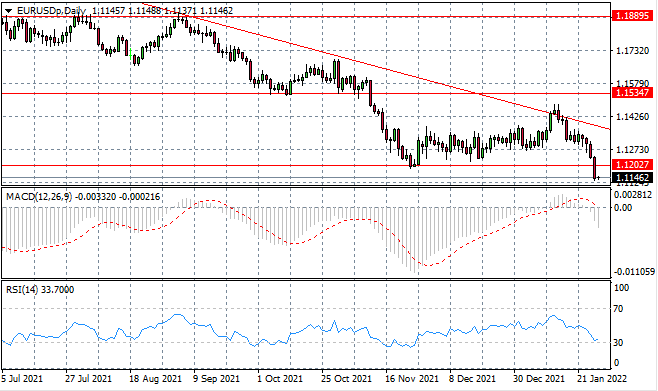
Task: Click the 27 Jul 2021 date label
Action: (x=89, y=379)
